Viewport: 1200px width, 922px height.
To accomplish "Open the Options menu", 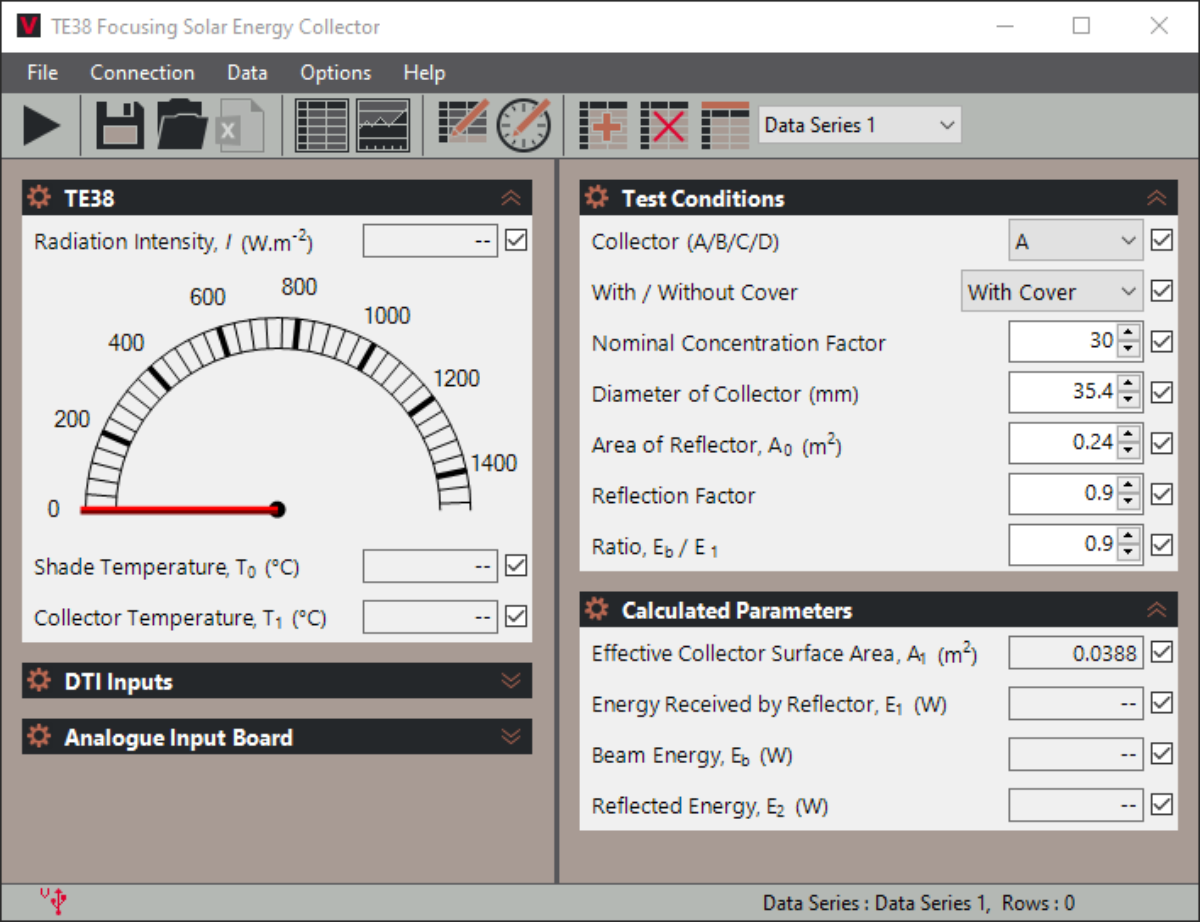I will coord(336,73).
